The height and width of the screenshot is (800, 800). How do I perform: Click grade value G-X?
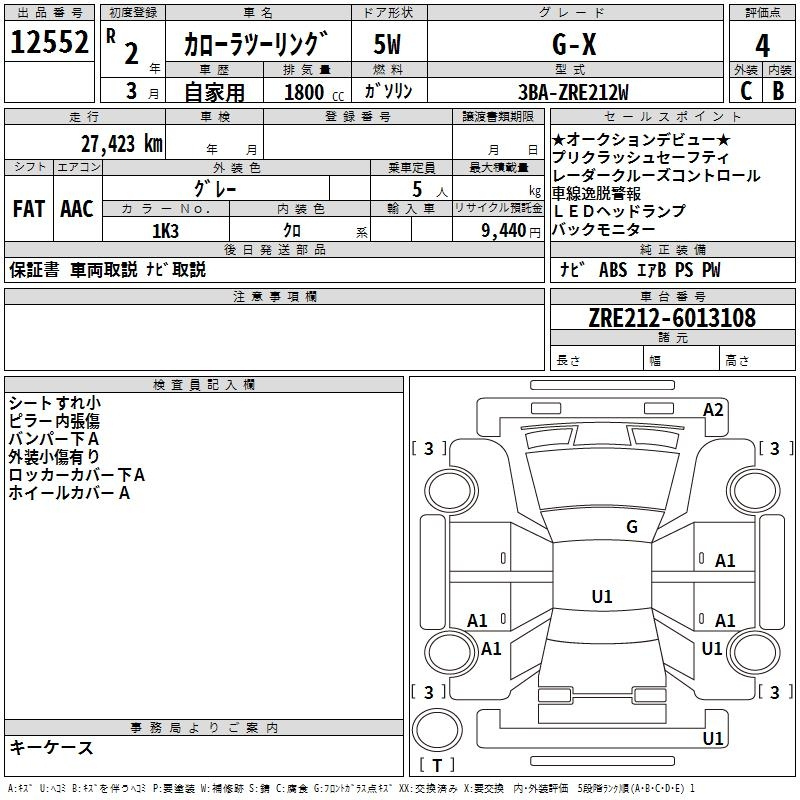(574, 44)
